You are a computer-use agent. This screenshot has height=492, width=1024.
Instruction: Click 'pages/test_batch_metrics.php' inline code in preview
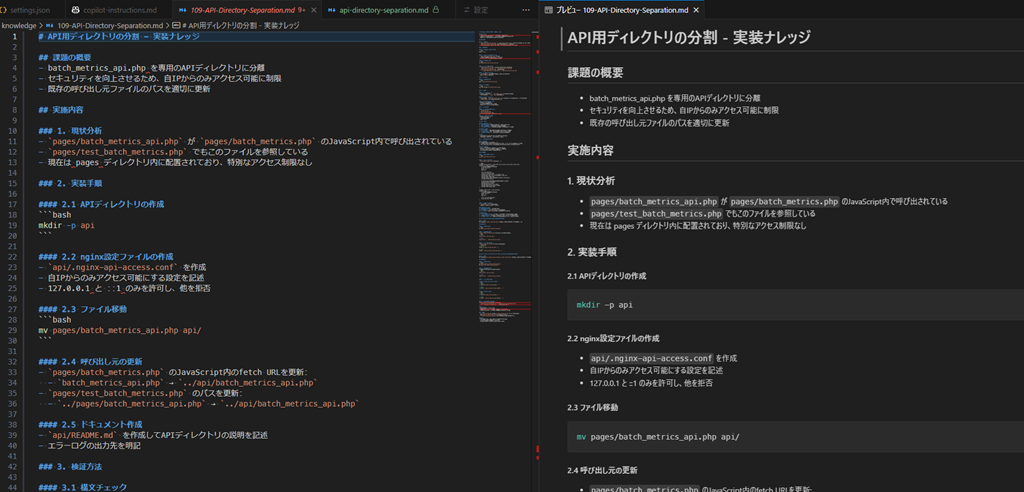click(x=656, y=213)
